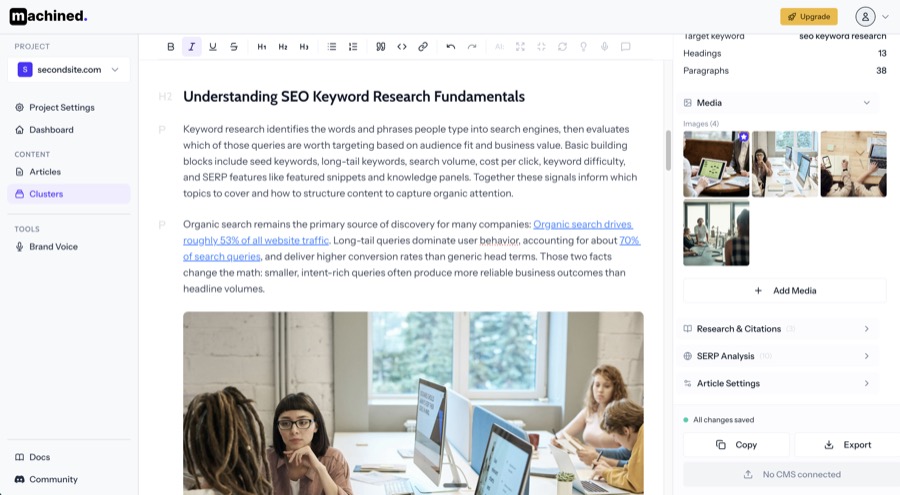900x495 pixels.
Task: Insert a blockquote
Action: 381,47
